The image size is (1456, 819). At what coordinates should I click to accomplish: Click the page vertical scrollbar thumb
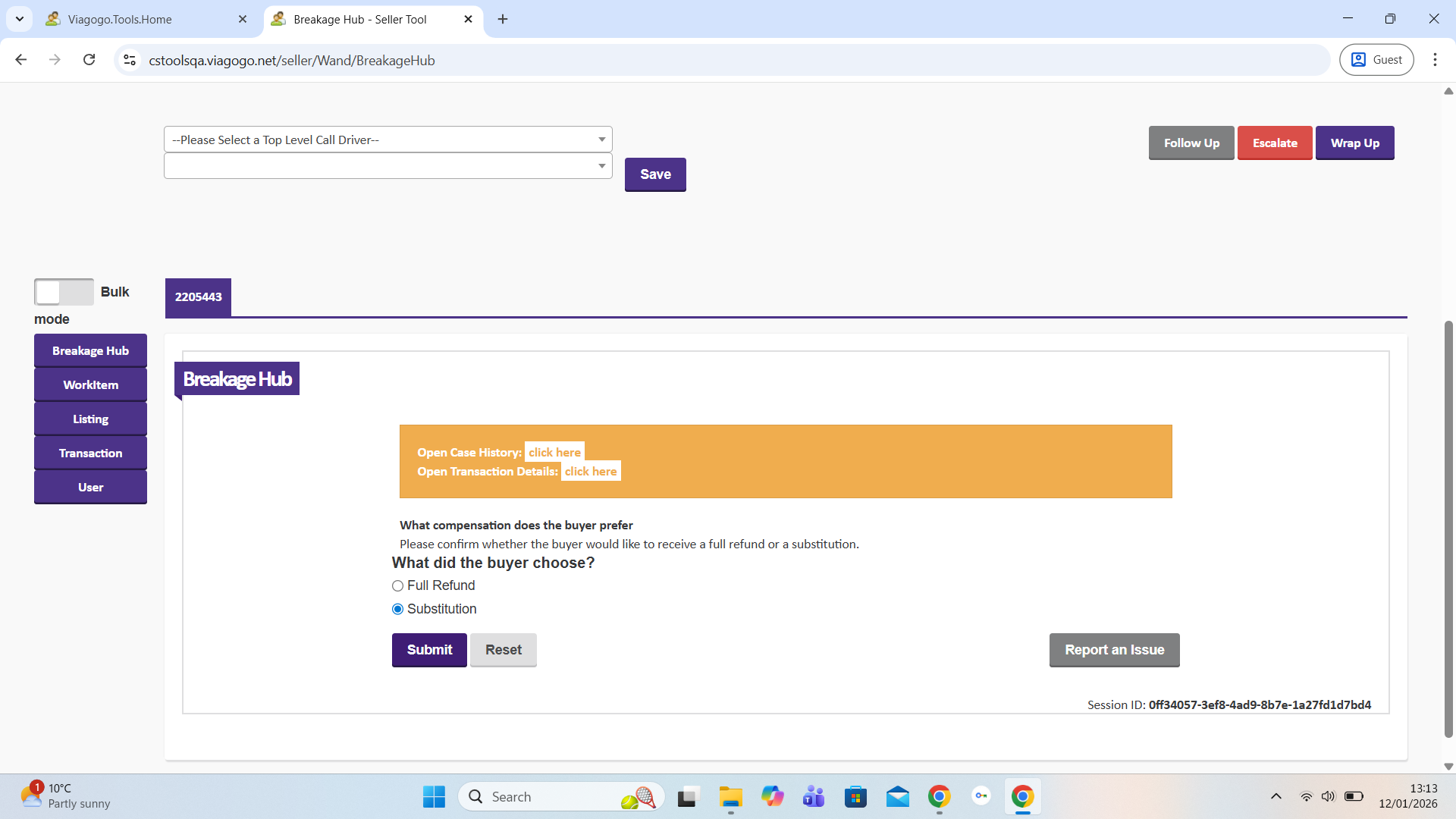pos(1448,531)
